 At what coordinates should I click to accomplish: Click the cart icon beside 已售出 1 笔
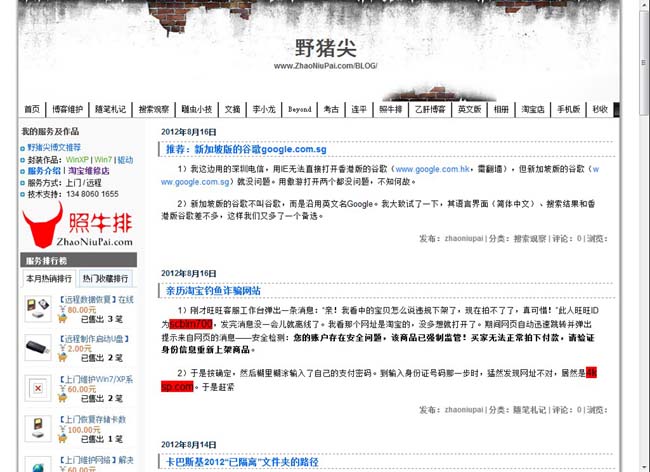tap(63, 438)
